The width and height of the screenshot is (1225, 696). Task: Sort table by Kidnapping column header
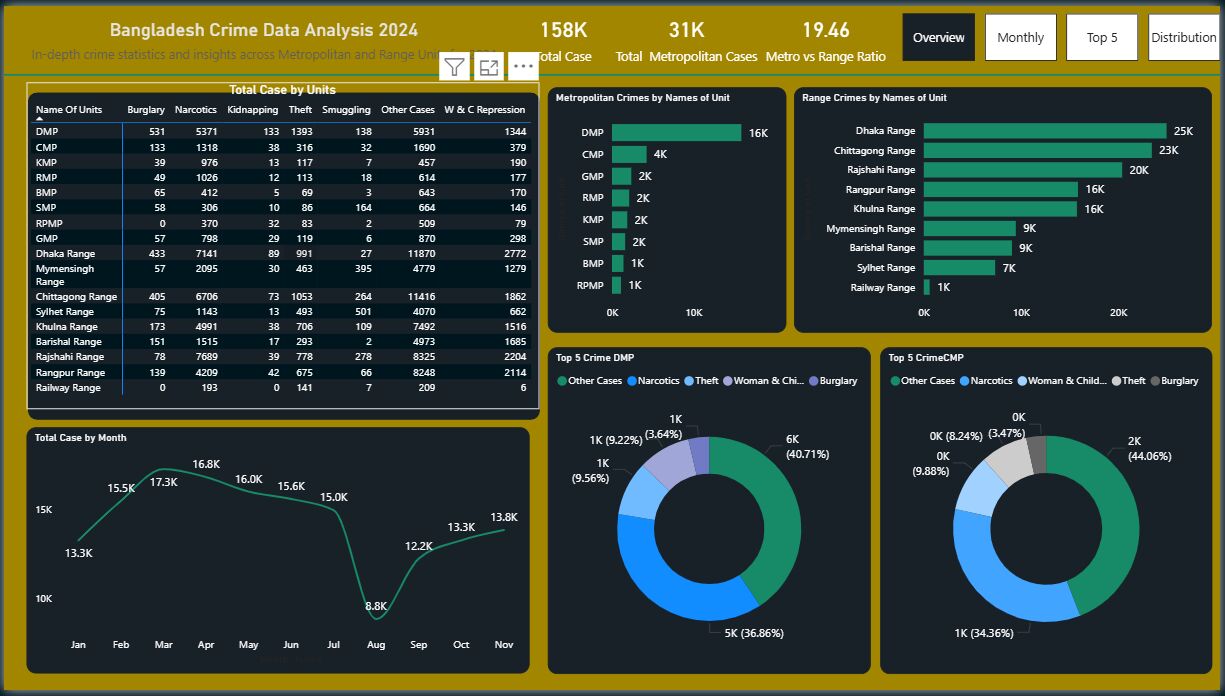[x=253, y=110]
